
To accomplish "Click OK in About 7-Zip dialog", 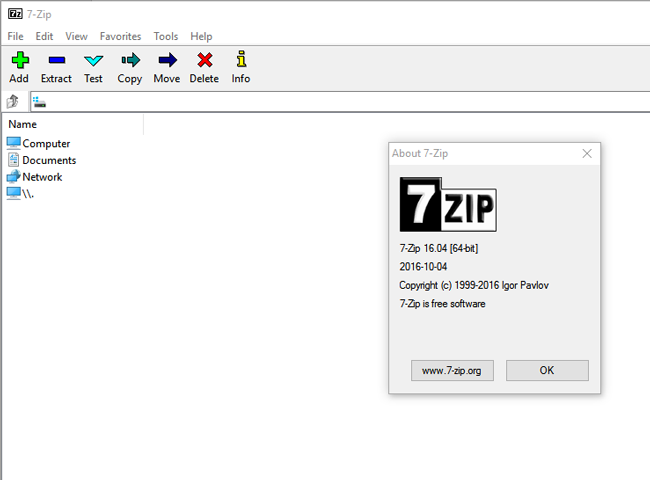I will pos(546,370).
